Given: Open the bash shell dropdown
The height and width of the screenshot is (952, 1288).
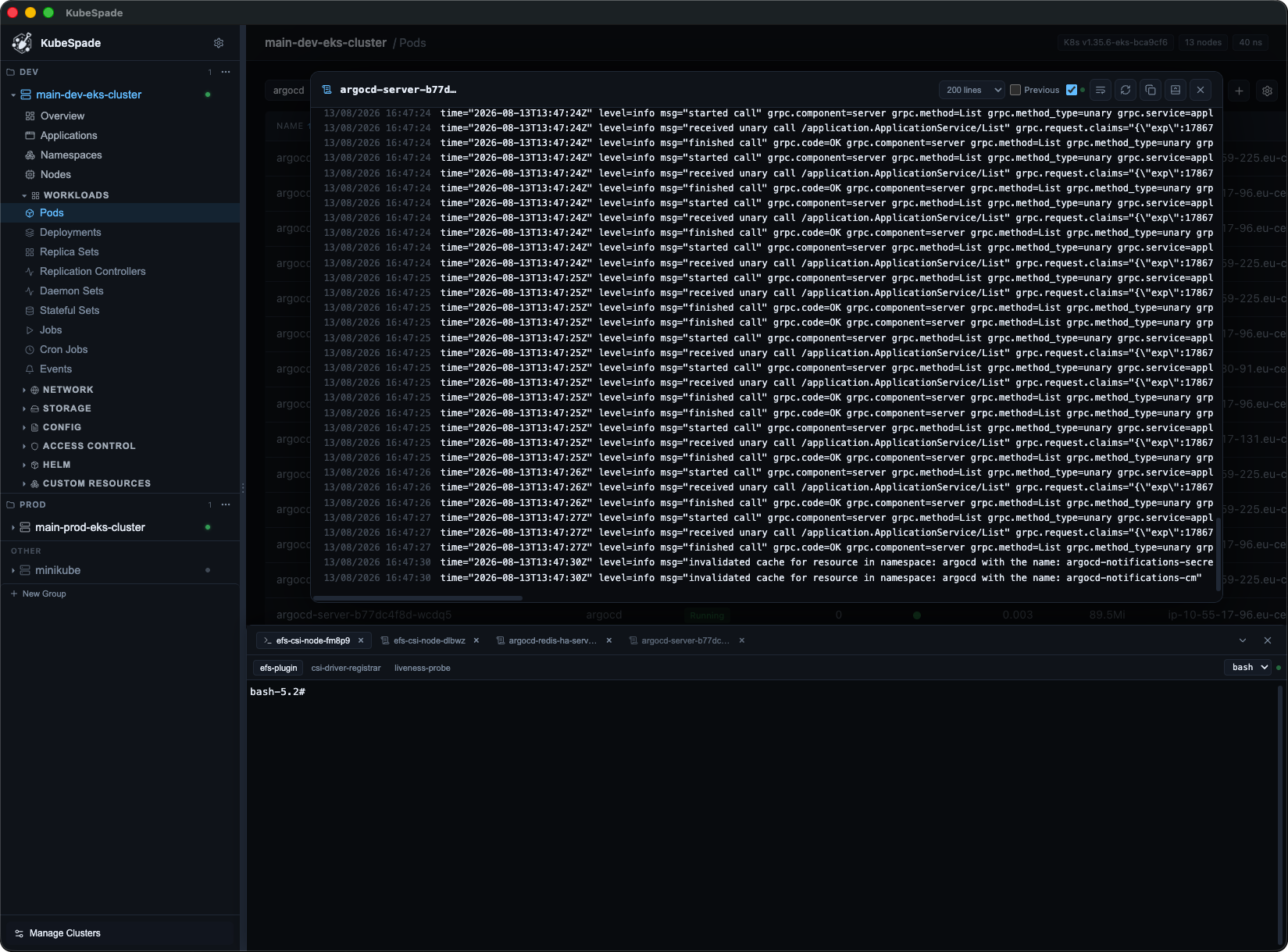Looking at the screenshot, I should pos(1248,667).
